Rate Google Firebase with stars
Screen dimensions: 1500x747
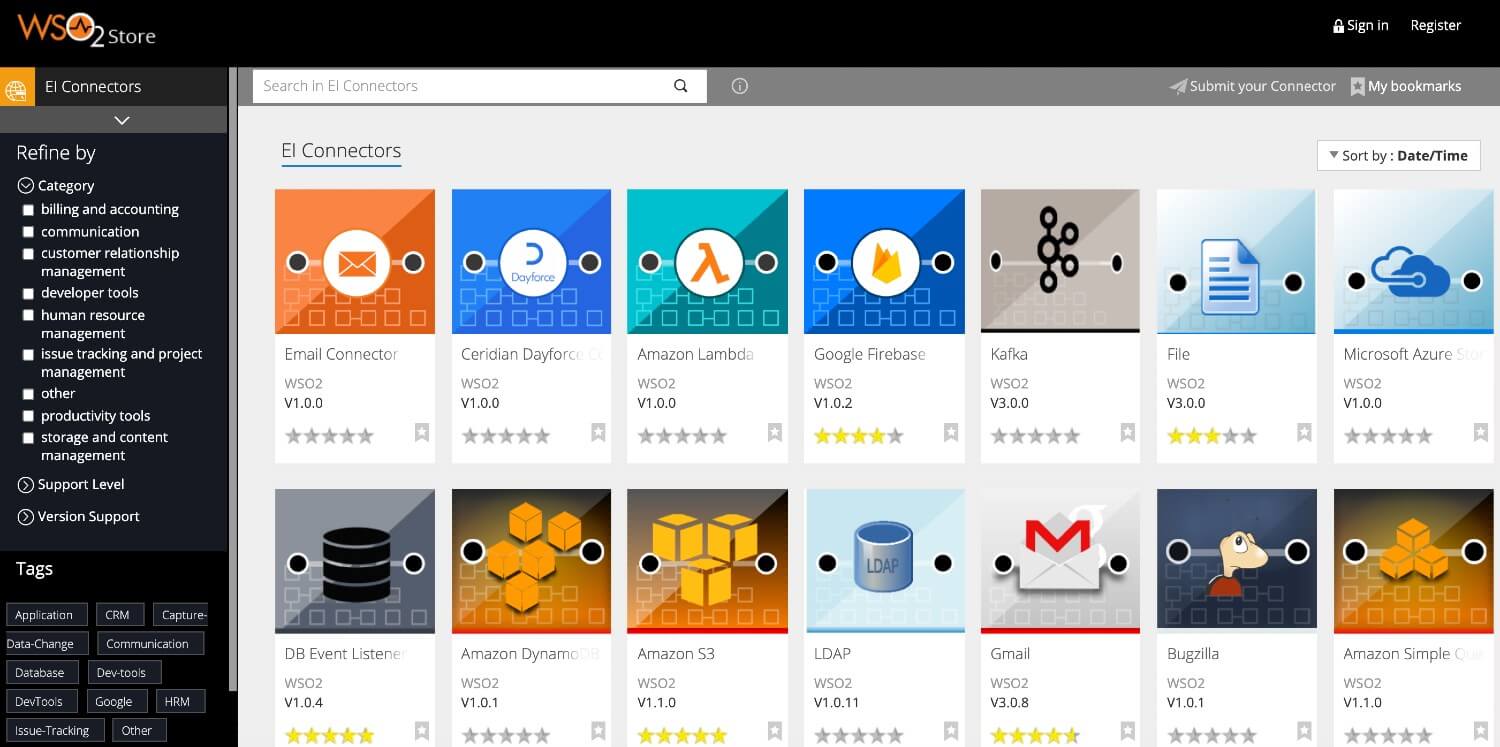858,436
